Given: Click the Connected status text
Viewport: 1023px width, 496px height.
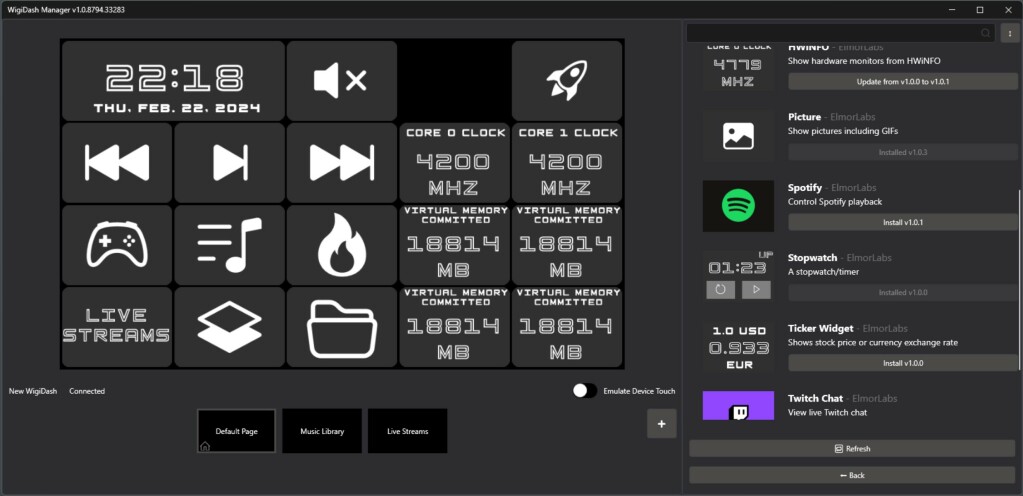Looking at the screenshot, I should click(x=87, y=391).
